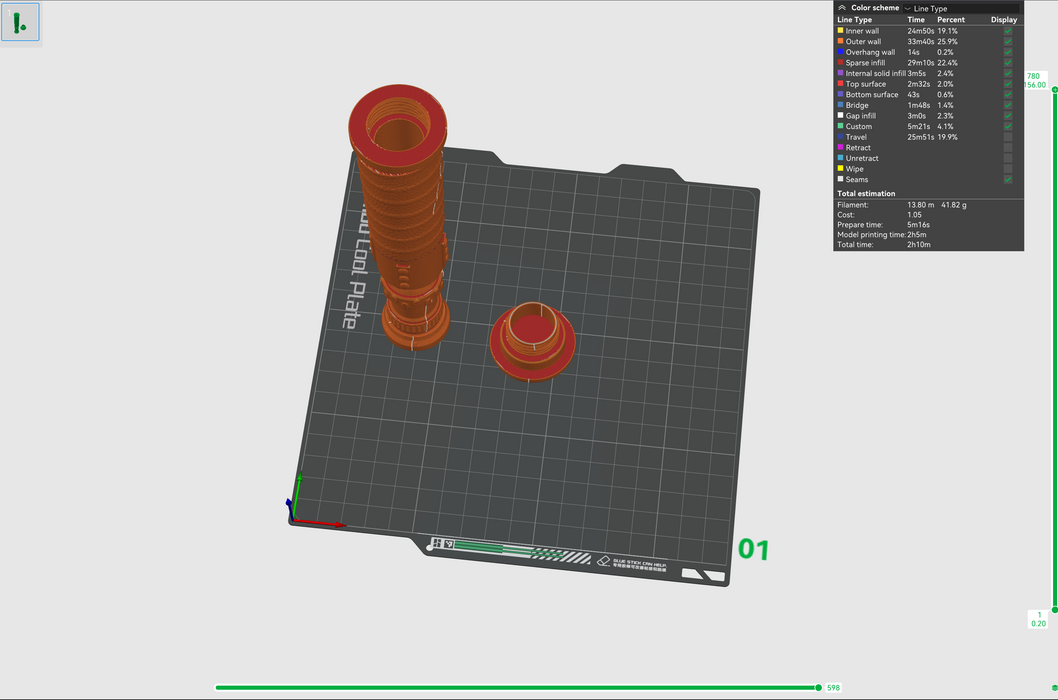Screen dimensions: 1058x700
Task: Open the Line Type color scheme dropdown
Action: 960,8
